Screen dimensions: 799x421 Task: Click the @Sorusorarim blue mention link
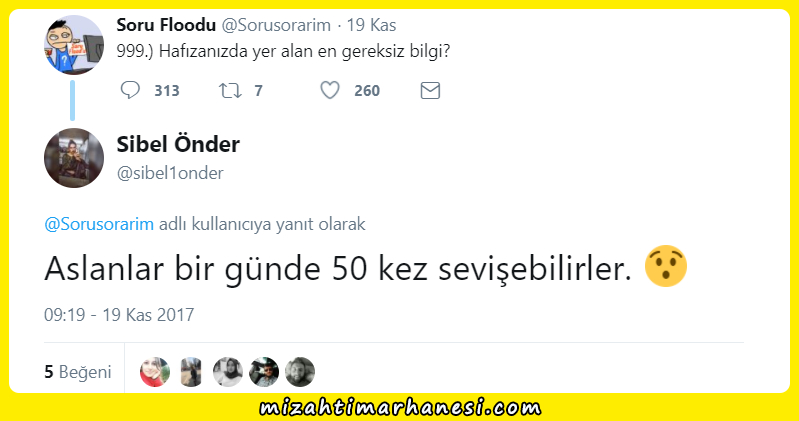coord(99,224)
